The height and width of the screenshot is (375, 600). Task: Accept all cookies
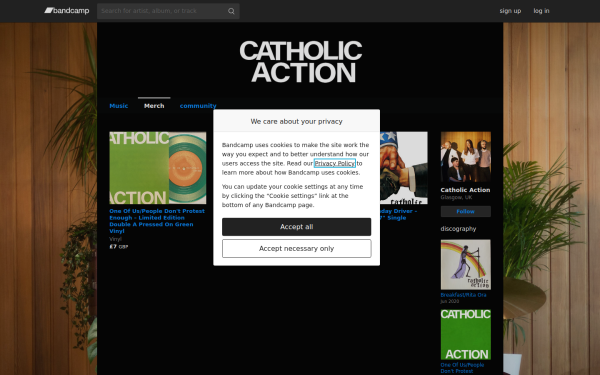(297, 227)
